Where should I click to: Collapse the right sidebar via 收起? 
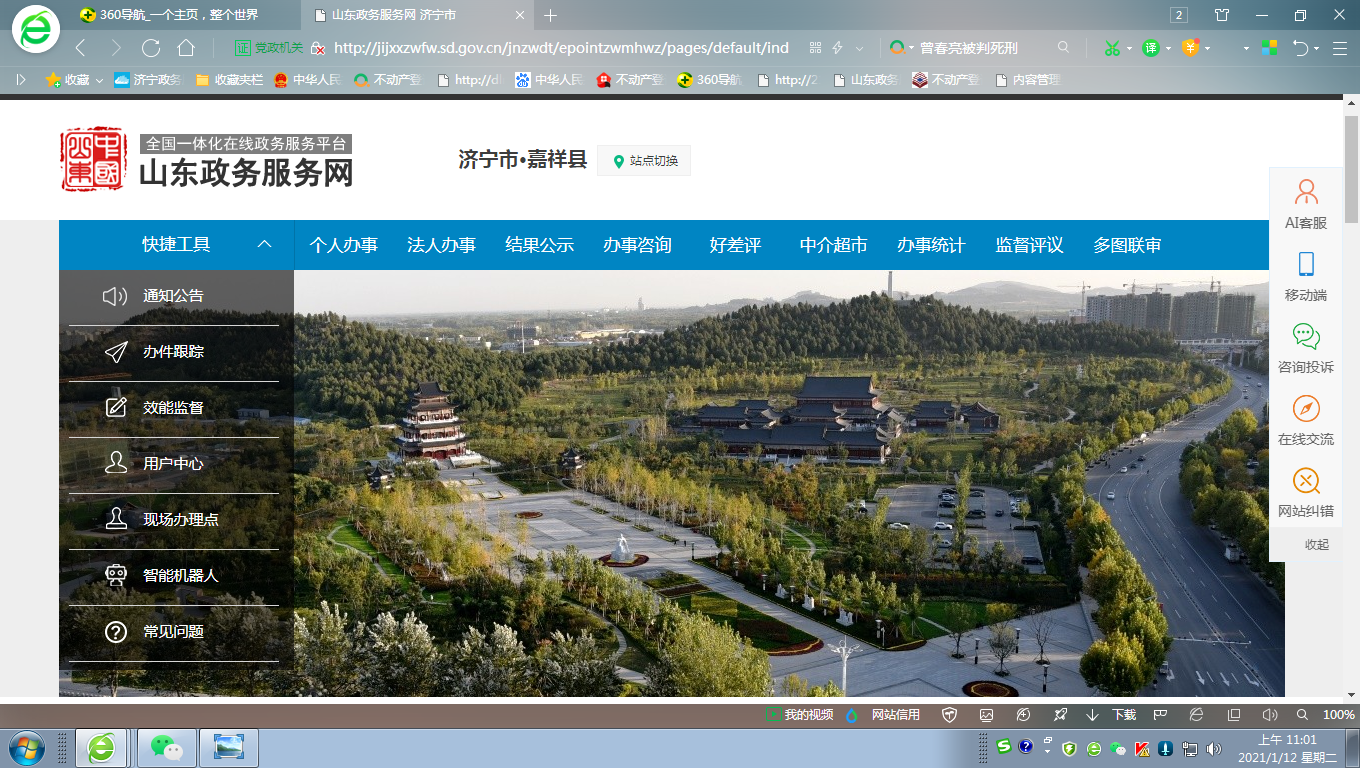(x=1316, y=545)
